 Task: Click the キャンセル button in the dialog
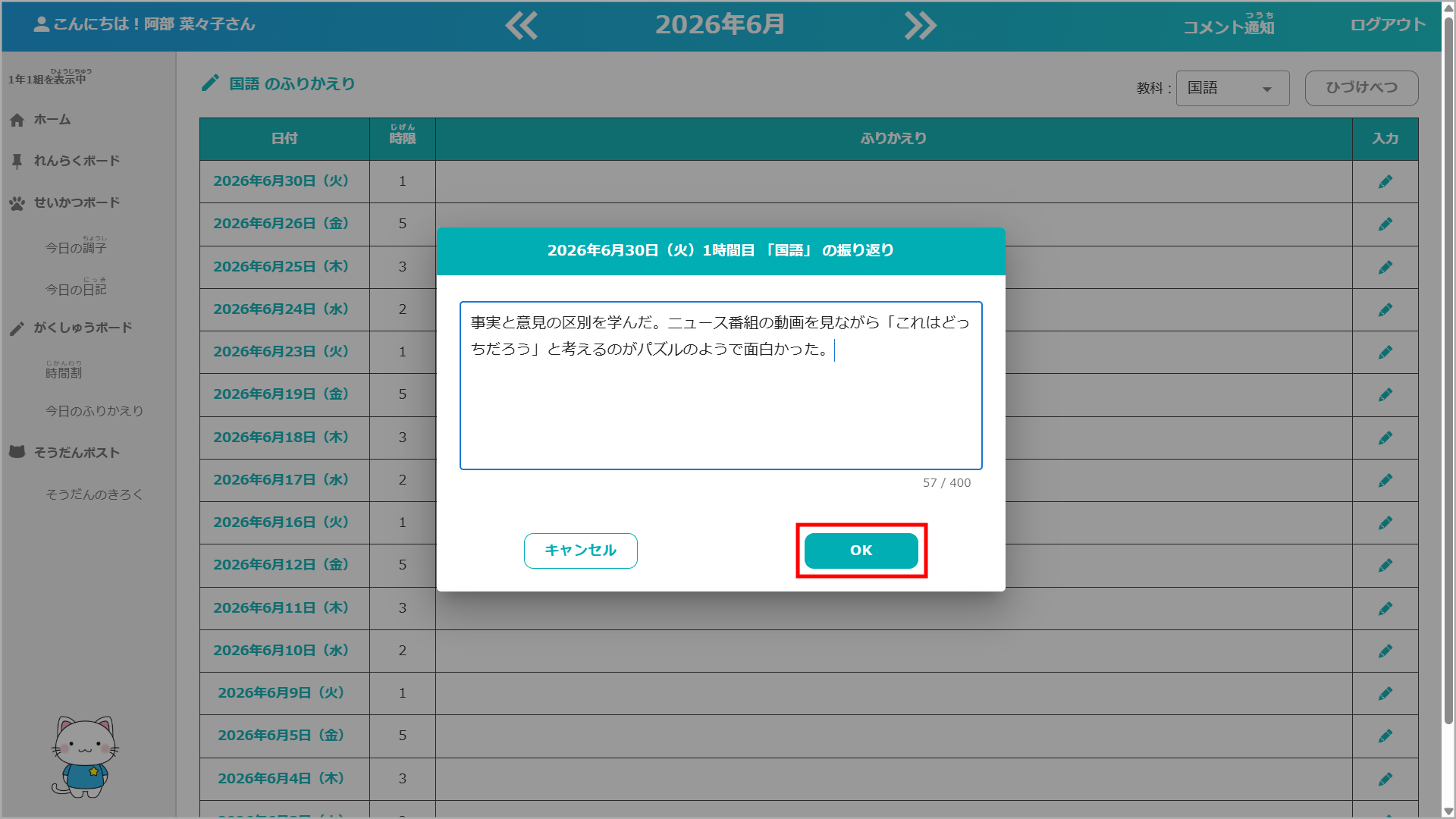[581, 551]
